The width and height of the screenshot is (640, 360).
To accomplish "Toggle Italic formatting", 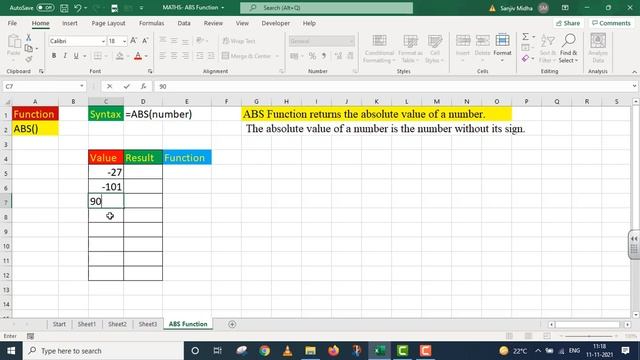I will tap(65, 56).
